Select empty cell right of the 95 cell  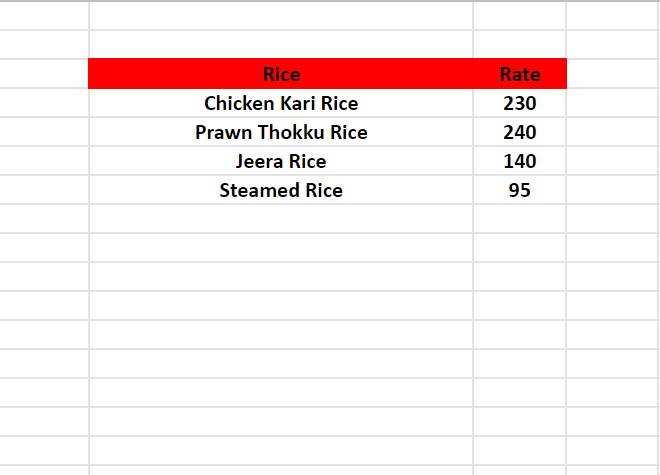pos(612,190)
